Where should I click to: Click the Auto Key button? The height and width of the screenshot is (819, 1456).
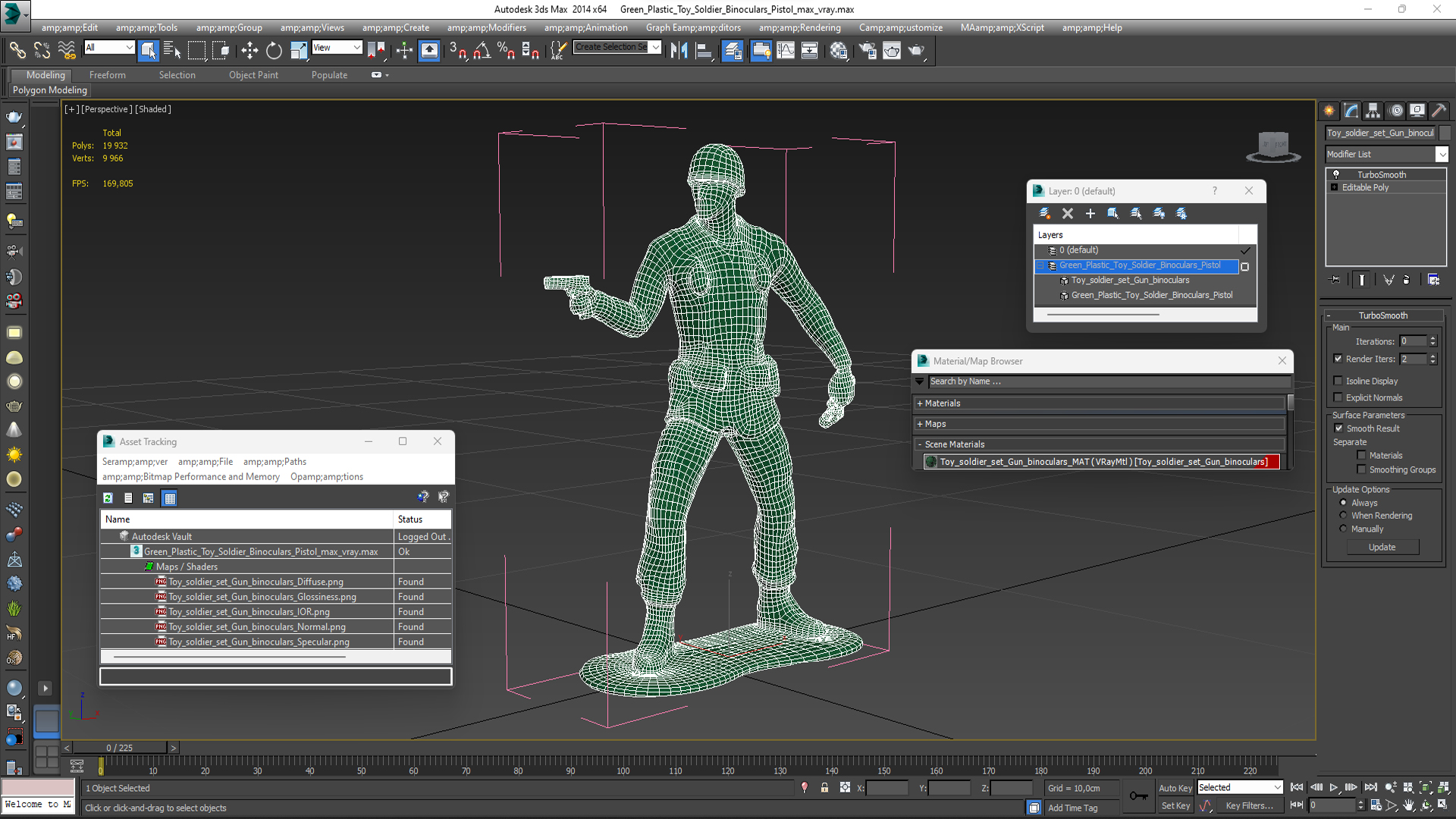(1175, 788)
